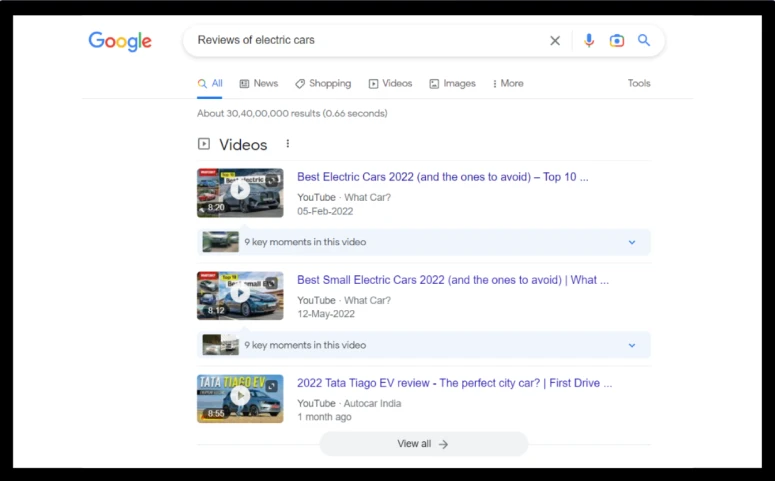Click the Videos section heading
This screenshot has height=481, width=775.
(x=243, y=145)
